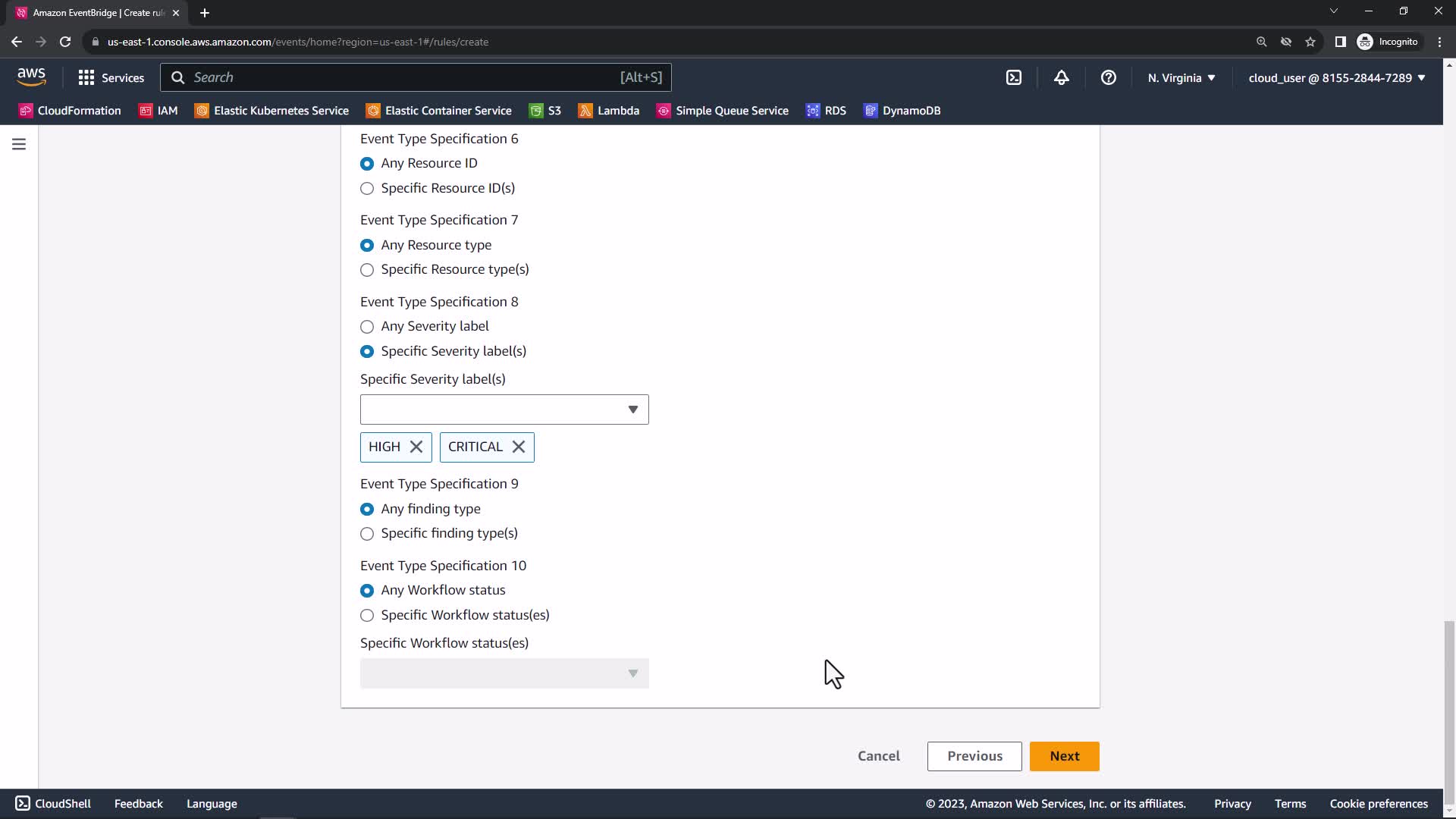Open the N. Virginia region selector
The height and width of the screenshot is (819, 1456).
click(1181, 77)
